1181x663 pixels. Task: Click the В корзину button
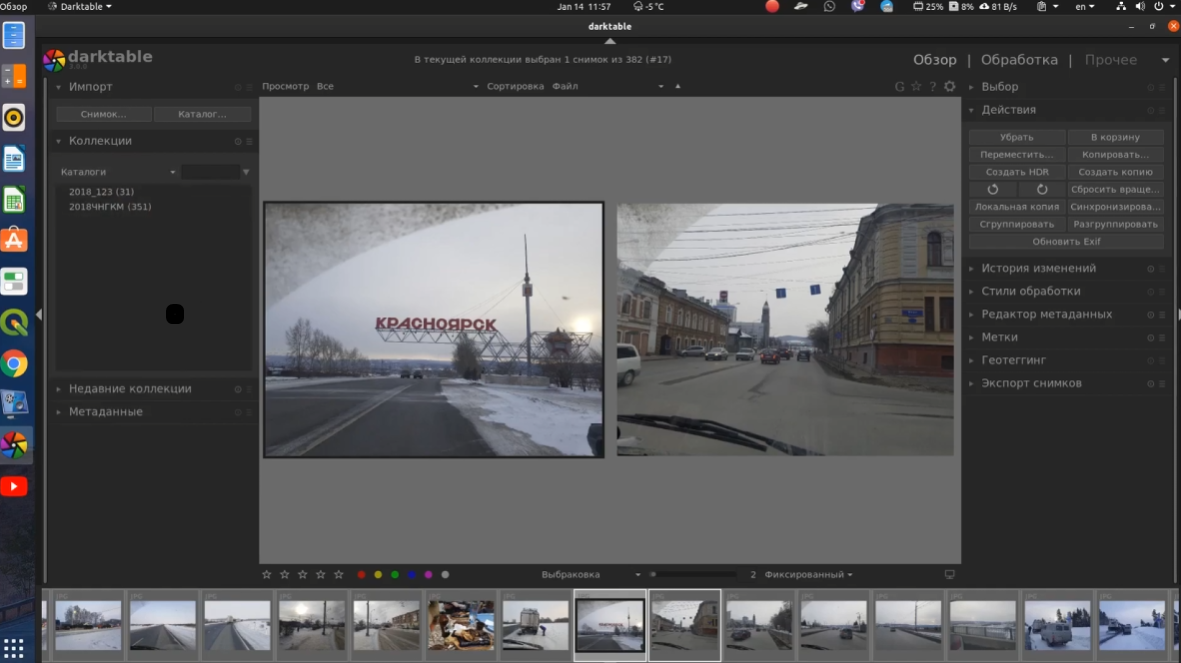click(1115, 137)
